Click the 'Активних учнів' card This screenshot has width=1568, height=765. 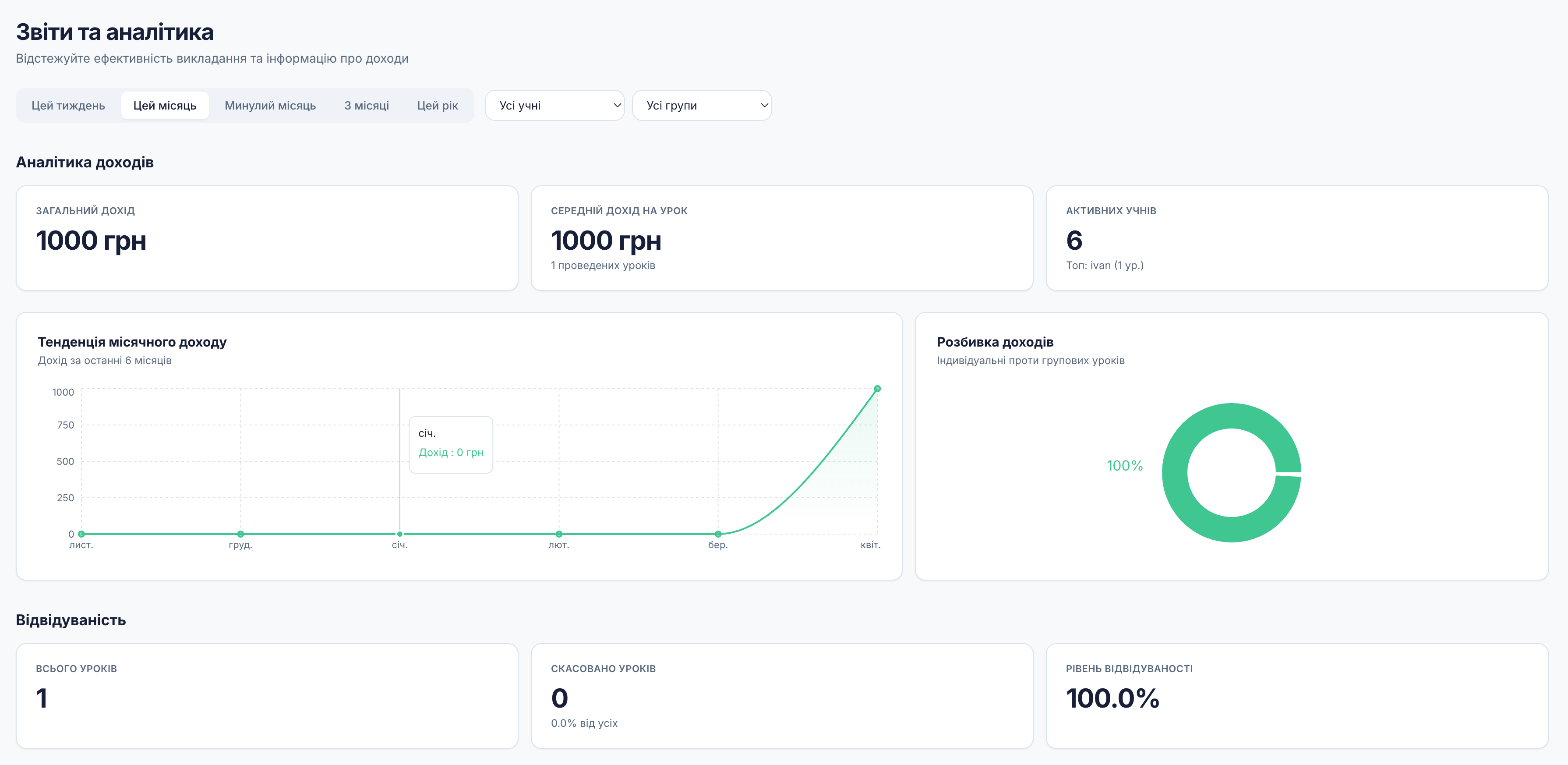1296,238
